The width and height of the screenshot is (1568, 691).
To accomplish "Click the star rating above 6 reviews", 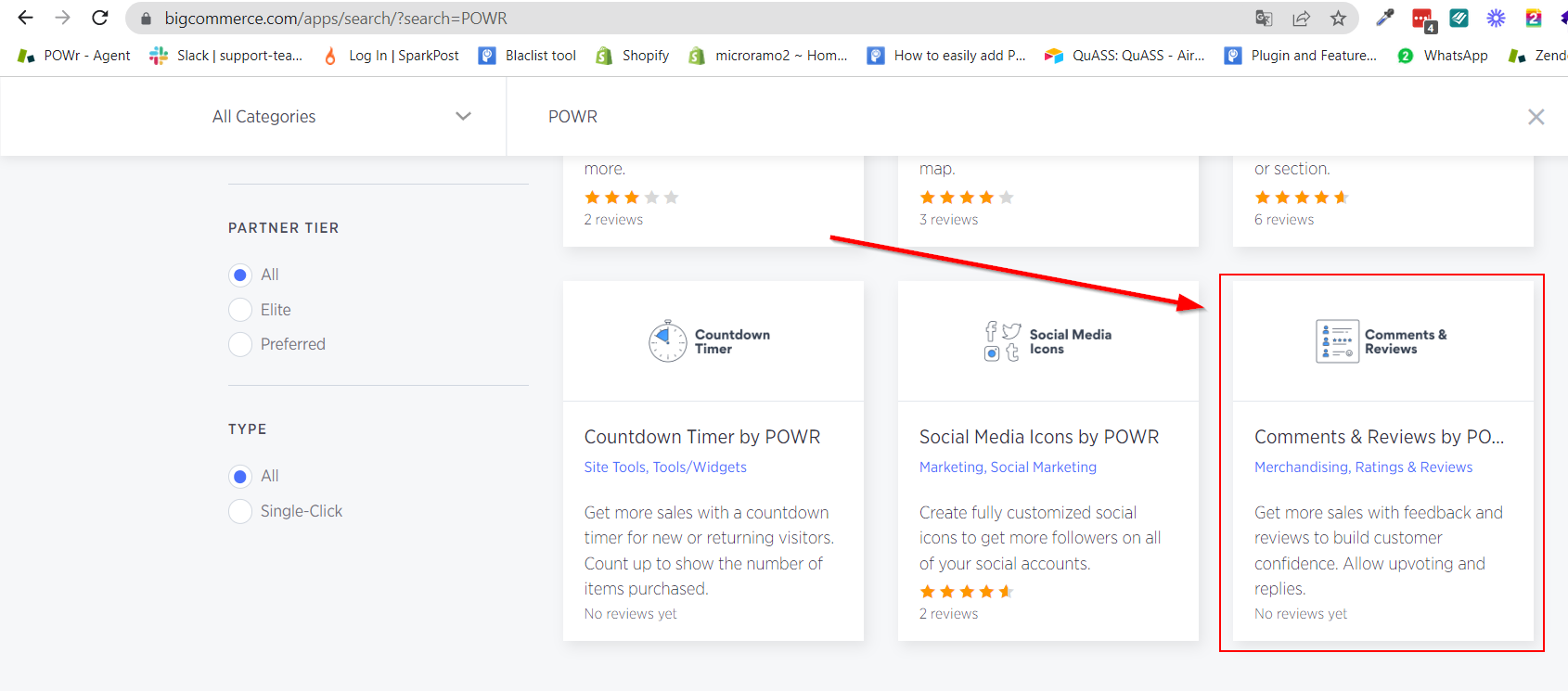I will (1302, 198).
